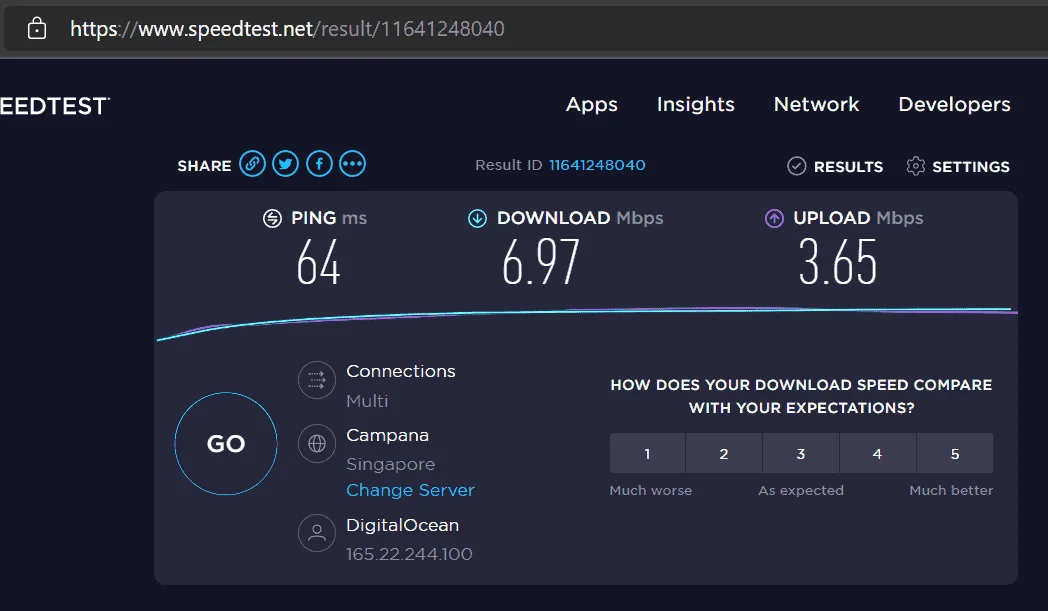Open more share options icon
The image size is (1048, 611).
352,164
